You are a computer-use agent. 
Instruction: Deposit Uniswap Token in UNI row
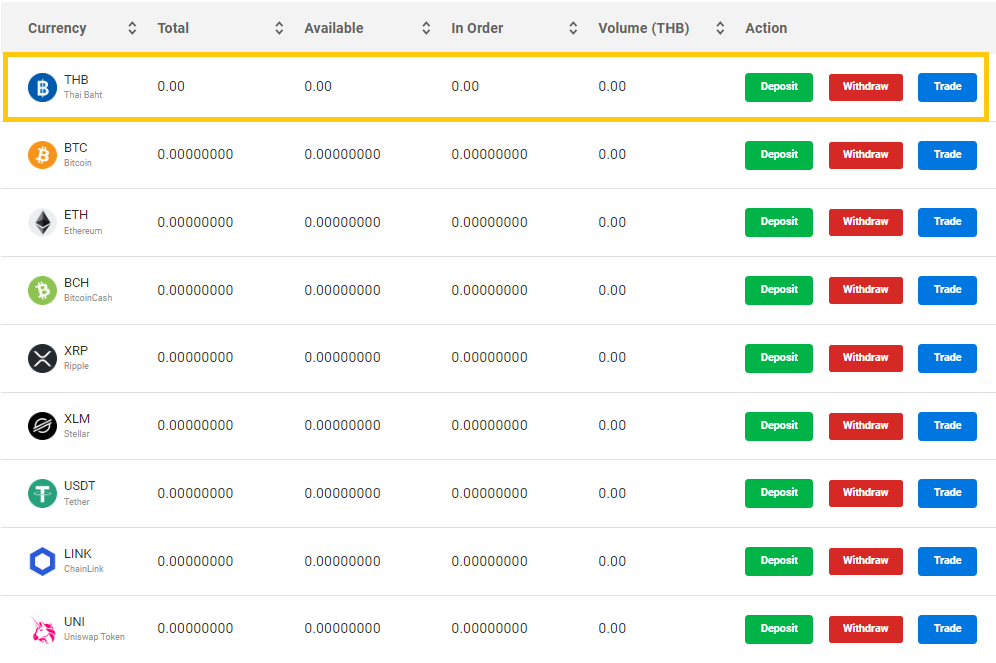(x=779, y=629)
